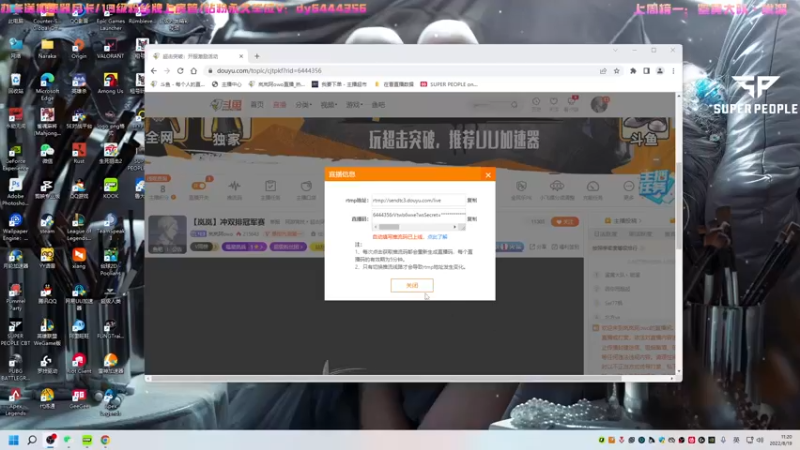The image size is (800, 450).
Task: Open the GeeGee desktop shortcut
Action: click(79, 399)
